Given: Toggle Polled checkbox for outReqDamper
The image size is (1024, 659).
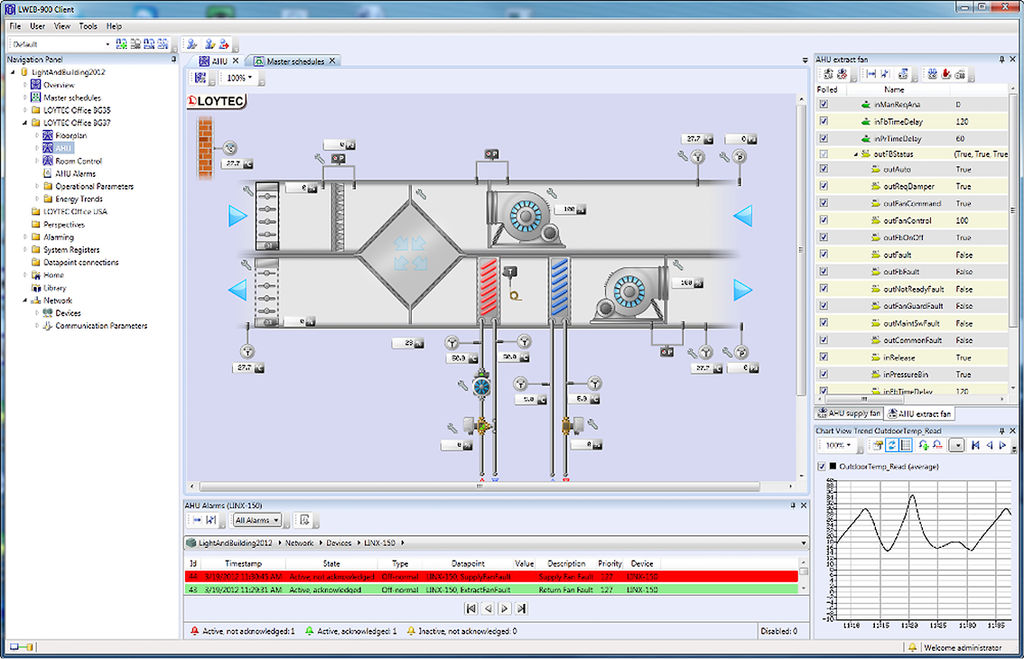Looking at the screenshot, I should coord(824,186).
